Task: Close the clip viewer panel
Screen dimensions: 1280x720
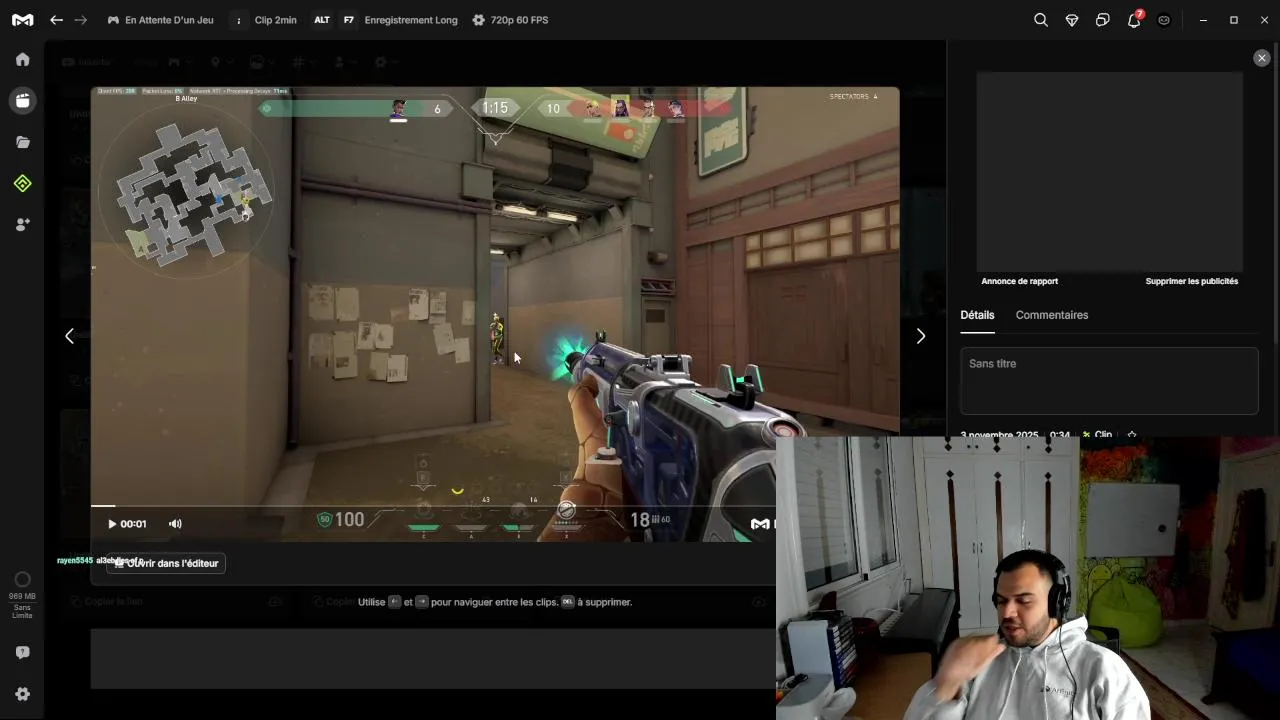Action: (x=1262, y=58)
